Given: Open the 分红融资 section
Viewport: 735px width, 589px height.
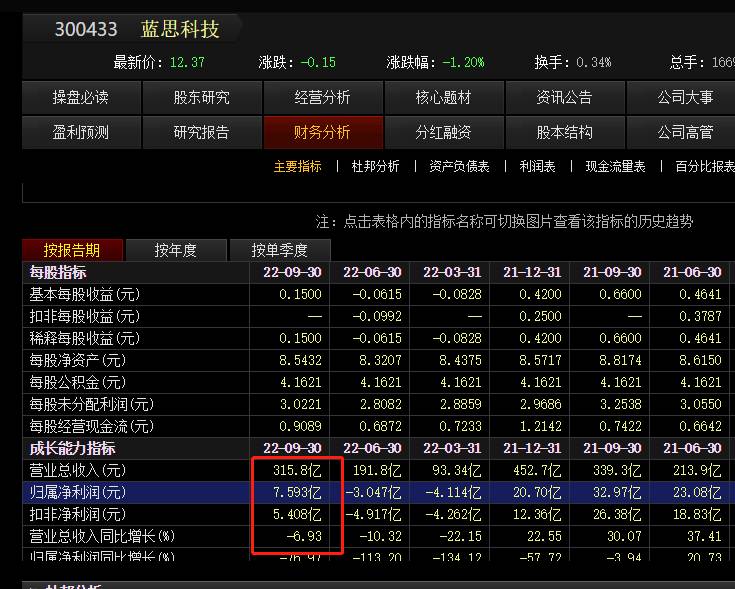Looking at the screenshot, I should (x=444, y=133).
